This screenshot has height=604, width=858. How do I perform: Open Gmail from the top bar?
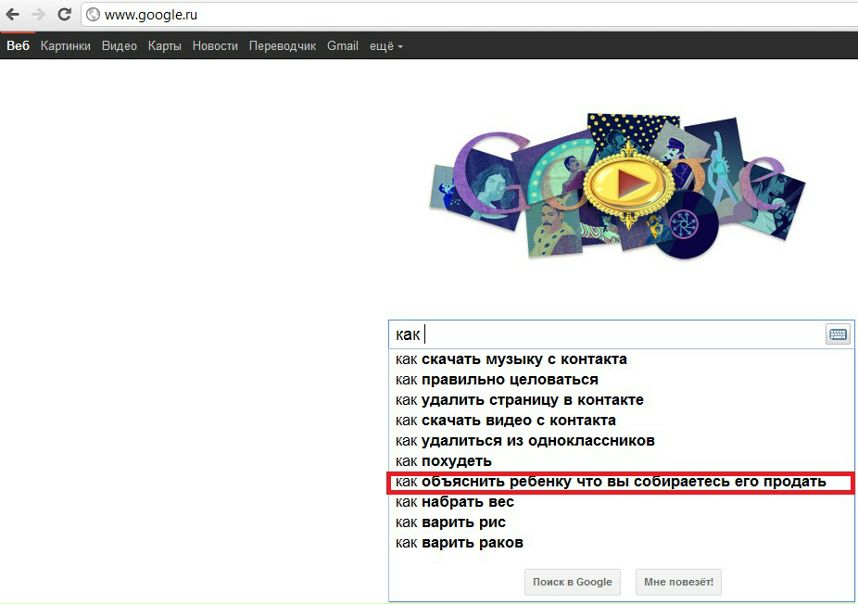point(342,46)
